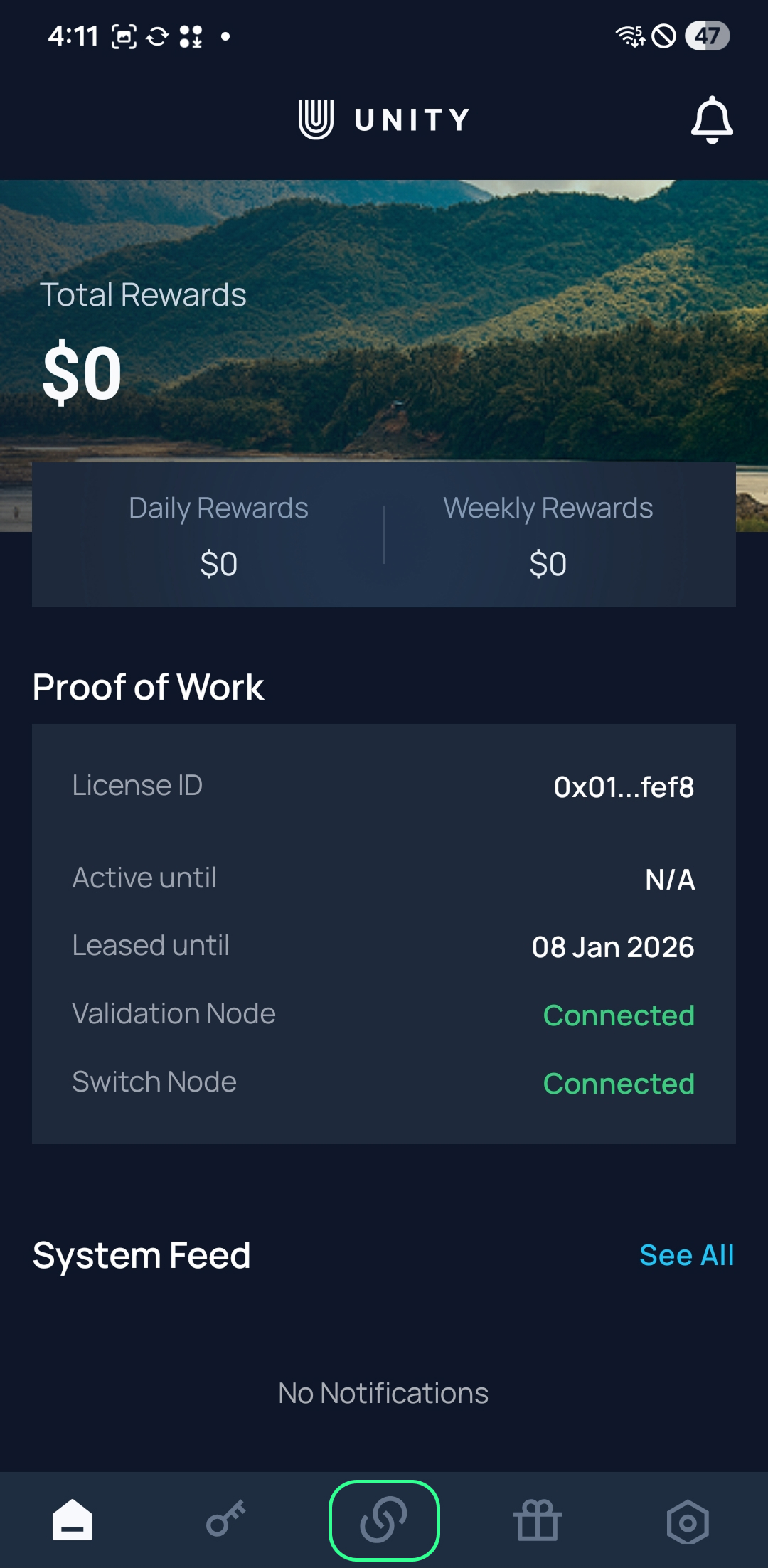Tap the battery indicator in status bar
768x1568 pixels.
coord(707,36)
